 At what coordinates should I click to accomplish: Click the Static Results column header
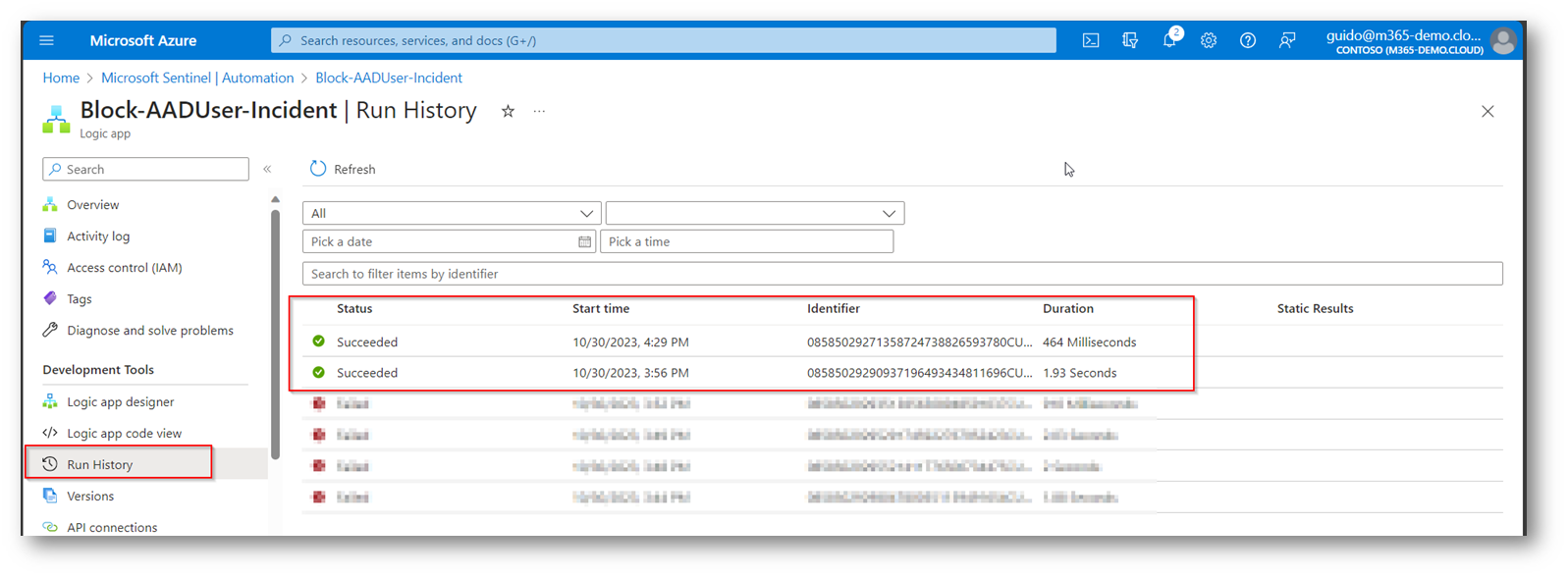(x=1316, y=308)
